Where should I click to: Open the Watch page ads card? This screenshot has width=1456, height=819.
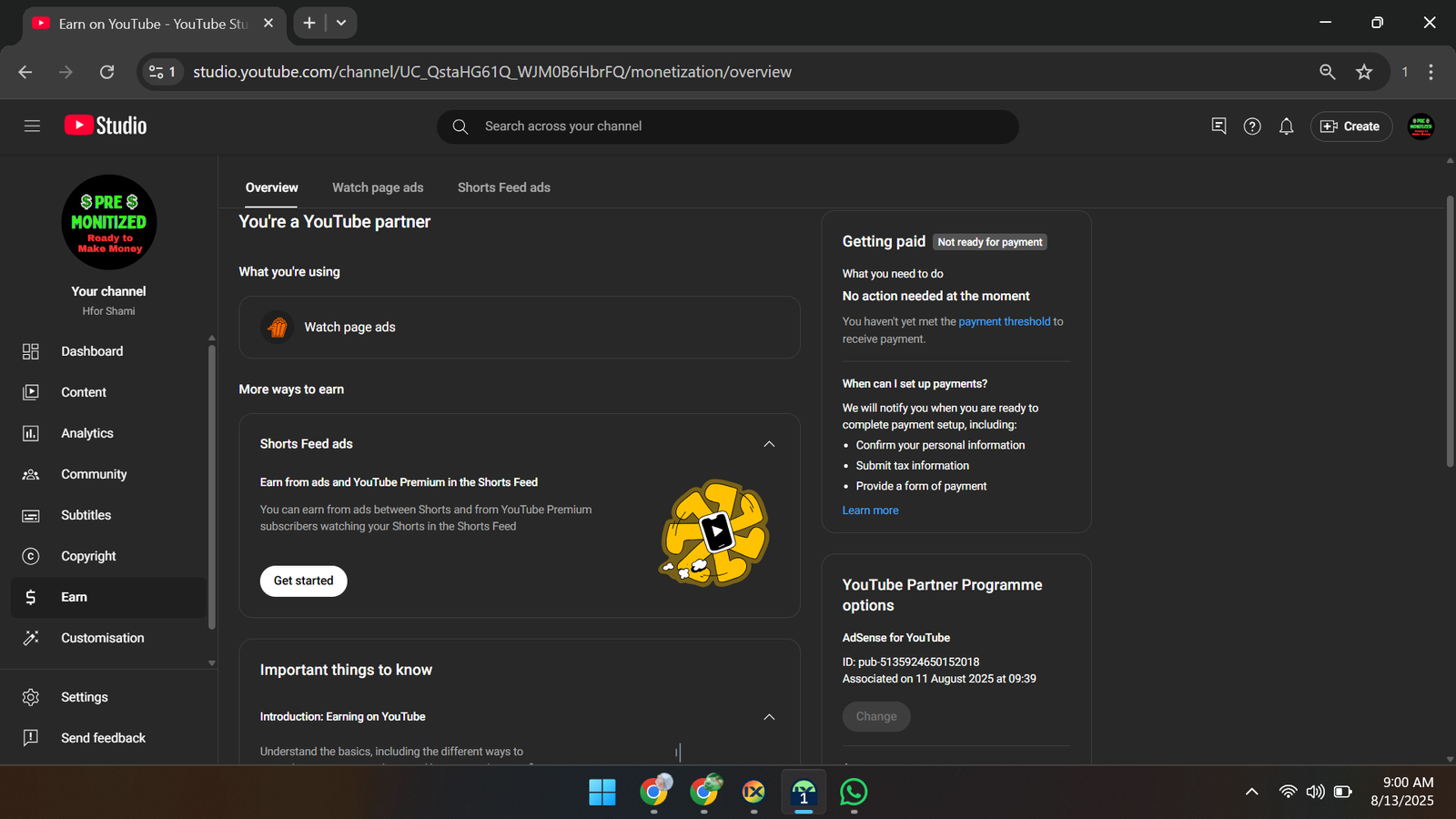click(519, 327)
